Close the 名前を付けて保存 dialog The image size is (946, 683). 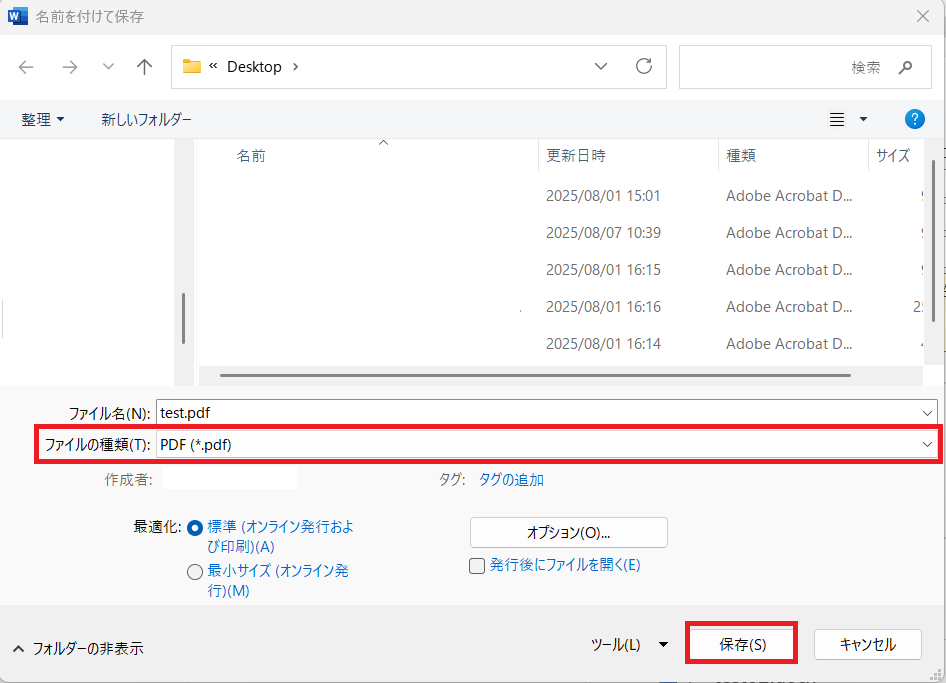923,16
